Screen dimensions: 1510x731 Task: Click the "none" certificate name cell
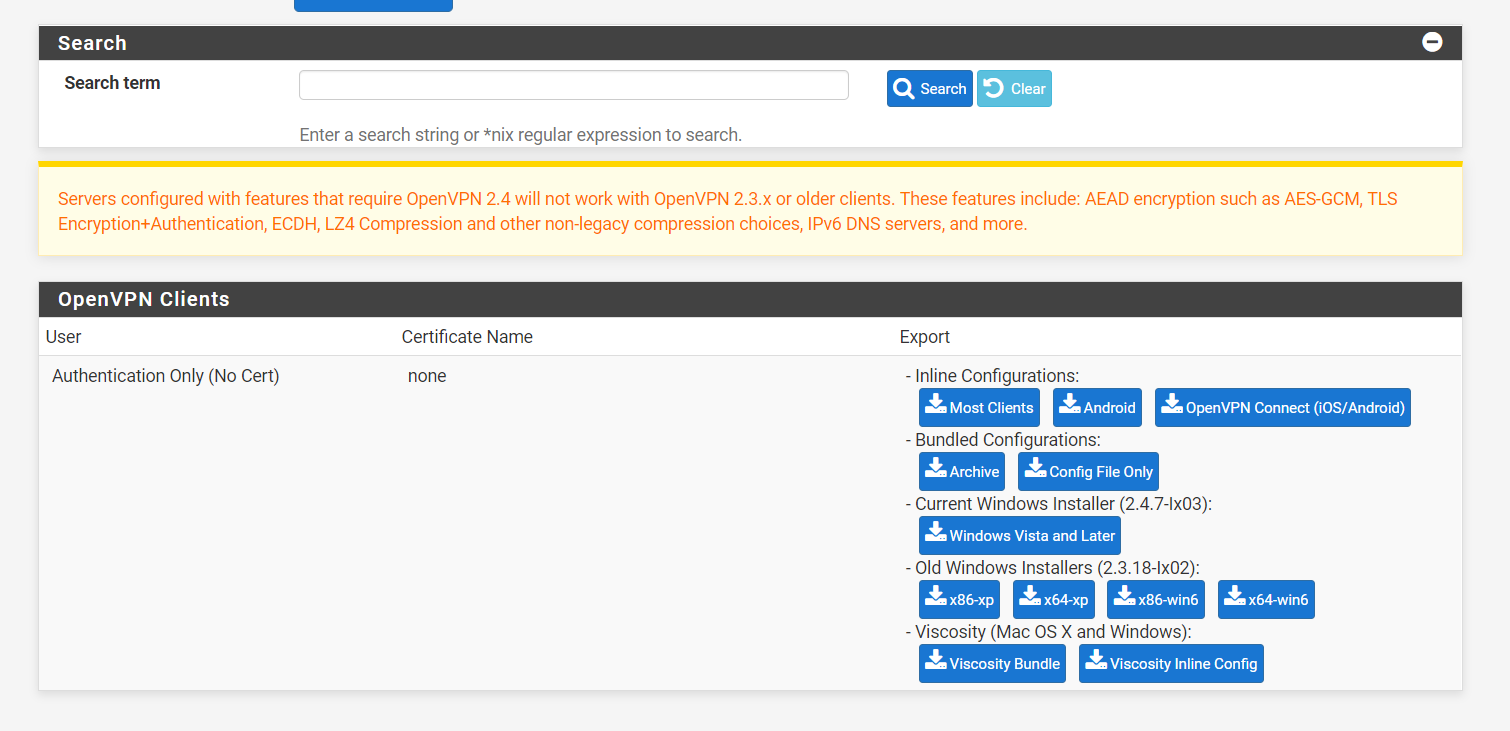[x=427, y=376]
